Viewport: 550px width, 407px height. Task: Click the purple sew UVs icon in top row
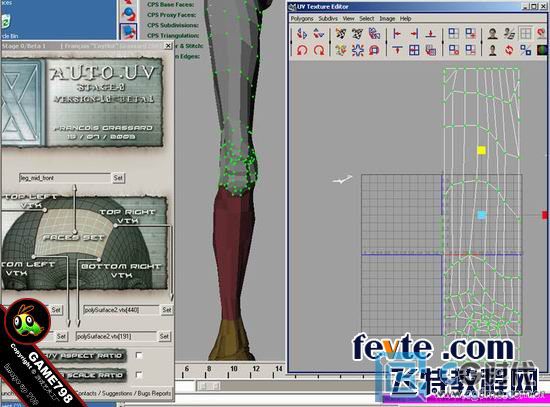374,34
